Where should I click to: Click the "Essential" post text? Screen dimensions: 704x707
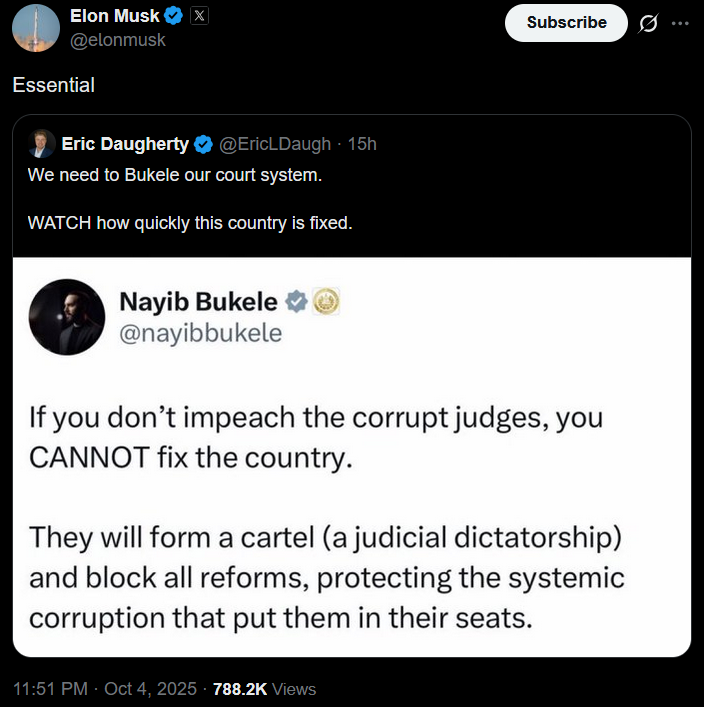53,85
